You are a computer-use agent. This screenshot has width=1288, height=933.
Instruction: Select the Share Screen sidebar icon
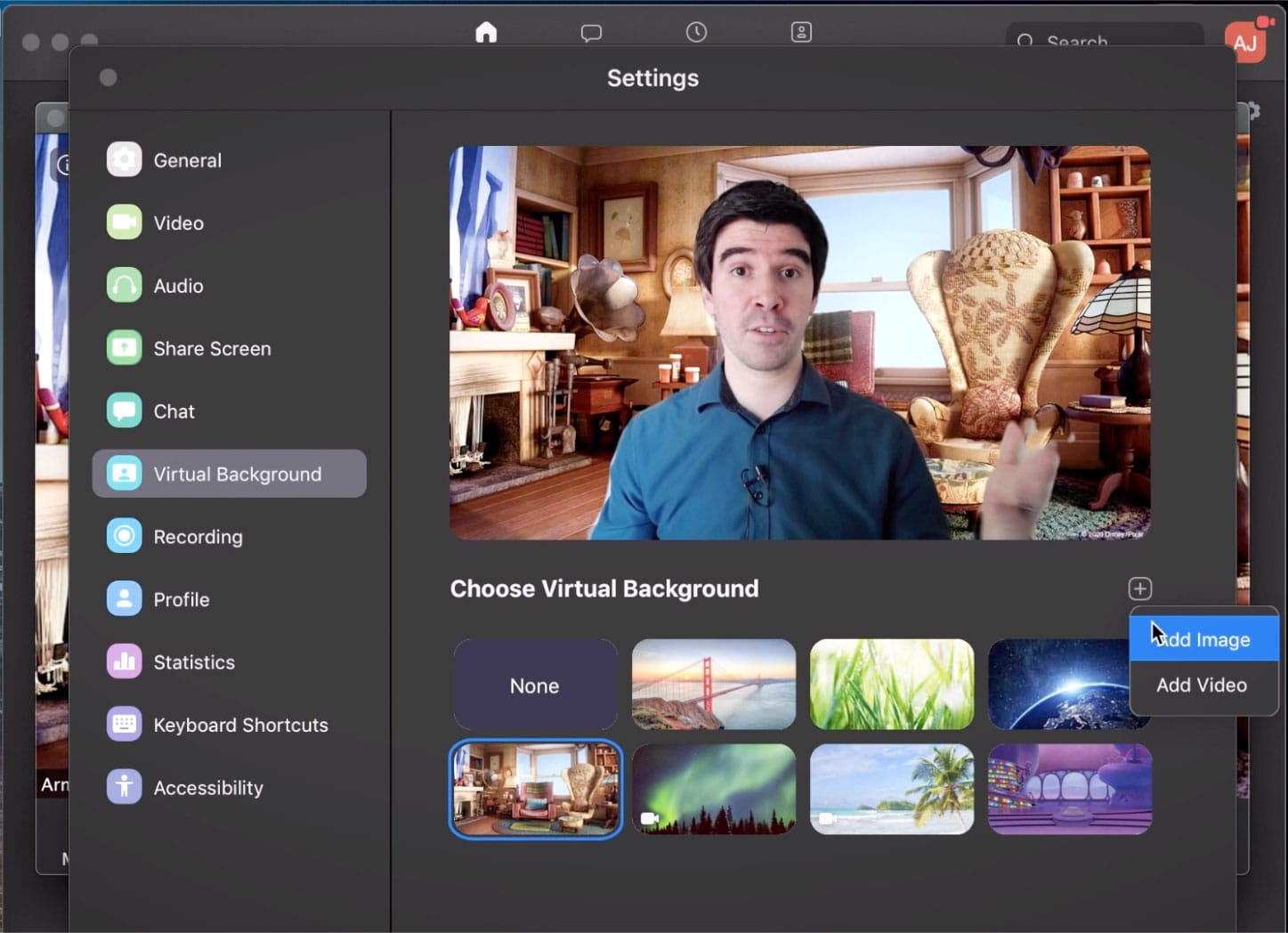click(x=124, y=348)
